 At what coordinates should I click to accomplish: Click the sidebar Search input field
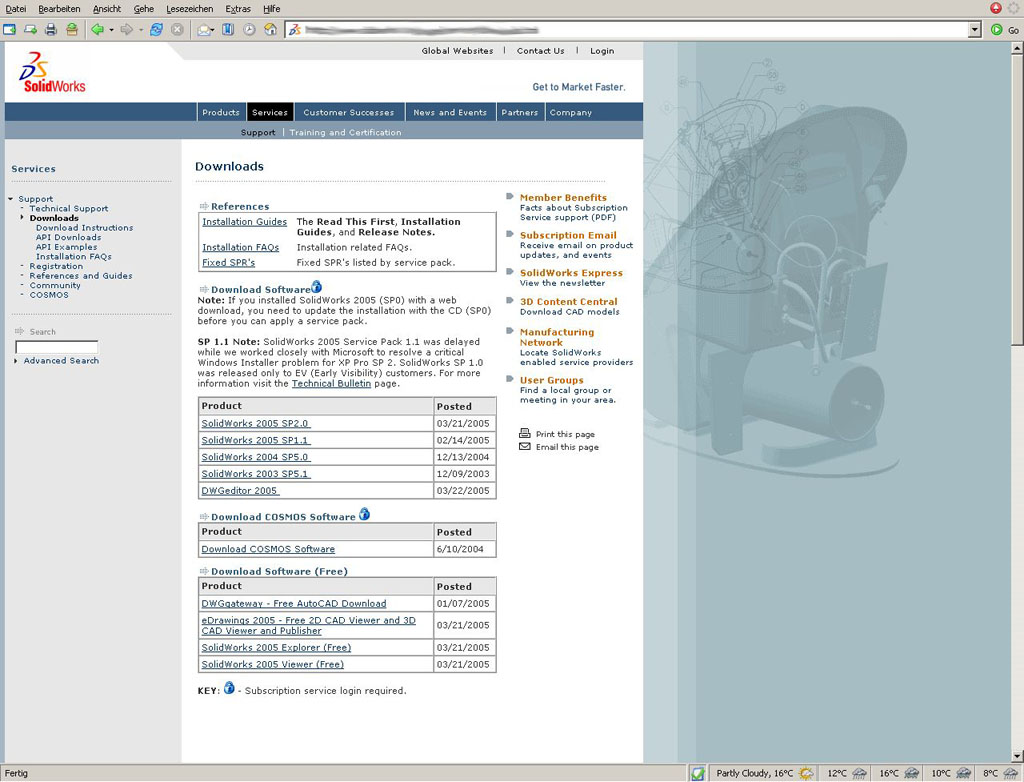pos(57,347)
